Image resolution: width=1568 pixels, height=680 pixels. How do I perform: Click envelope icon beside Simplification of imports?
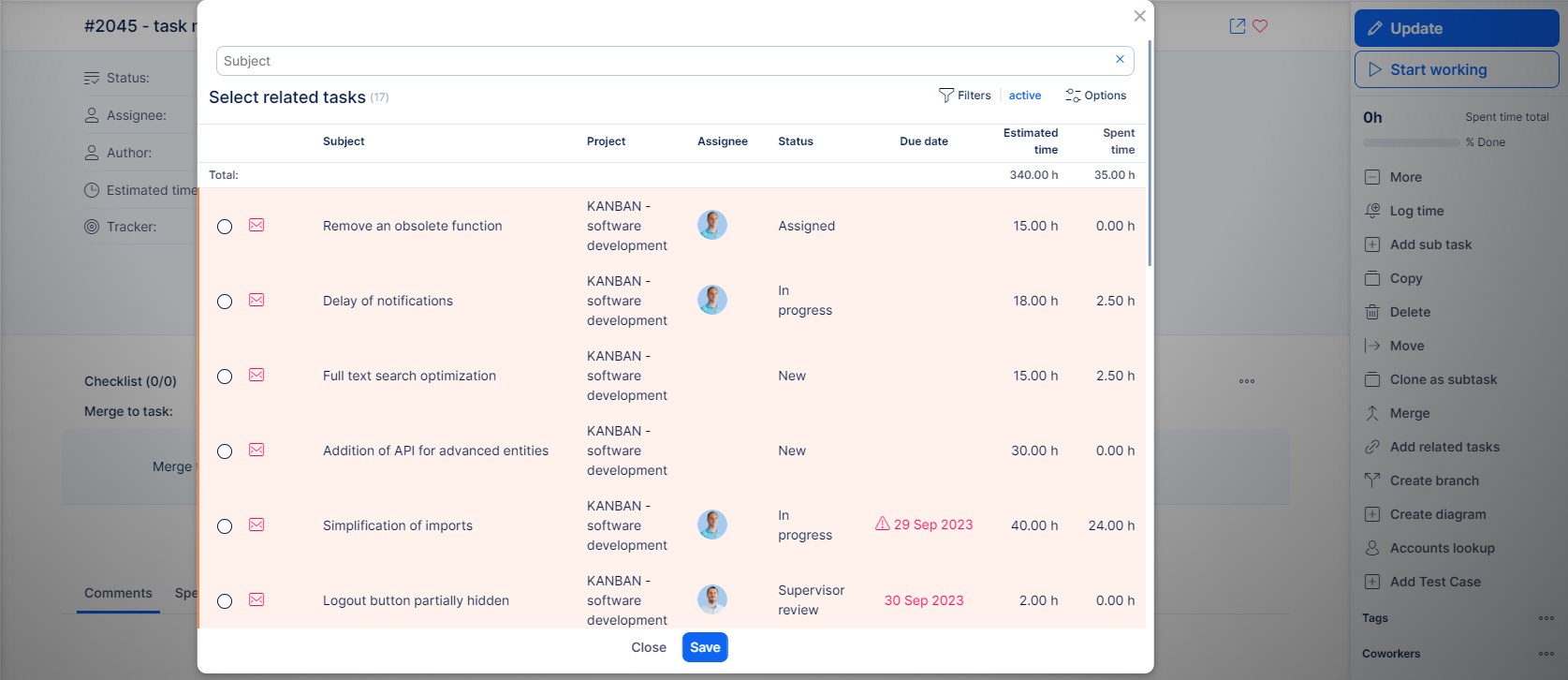click(x=256, y=525)
